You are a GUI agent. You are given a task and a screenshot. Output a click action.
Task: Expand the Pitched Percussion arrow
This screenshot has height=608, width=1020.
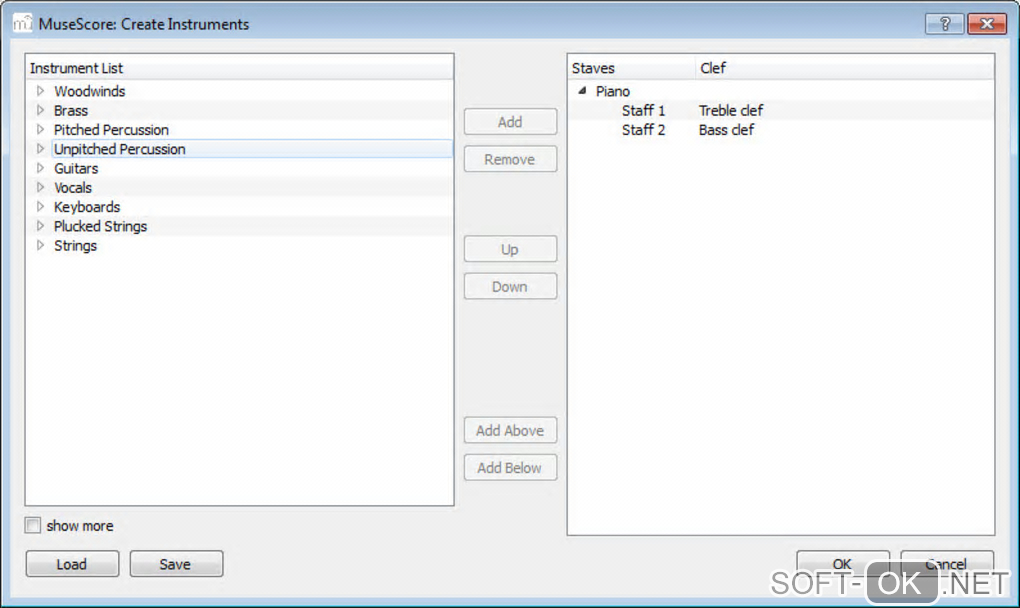tap(40, 129)
